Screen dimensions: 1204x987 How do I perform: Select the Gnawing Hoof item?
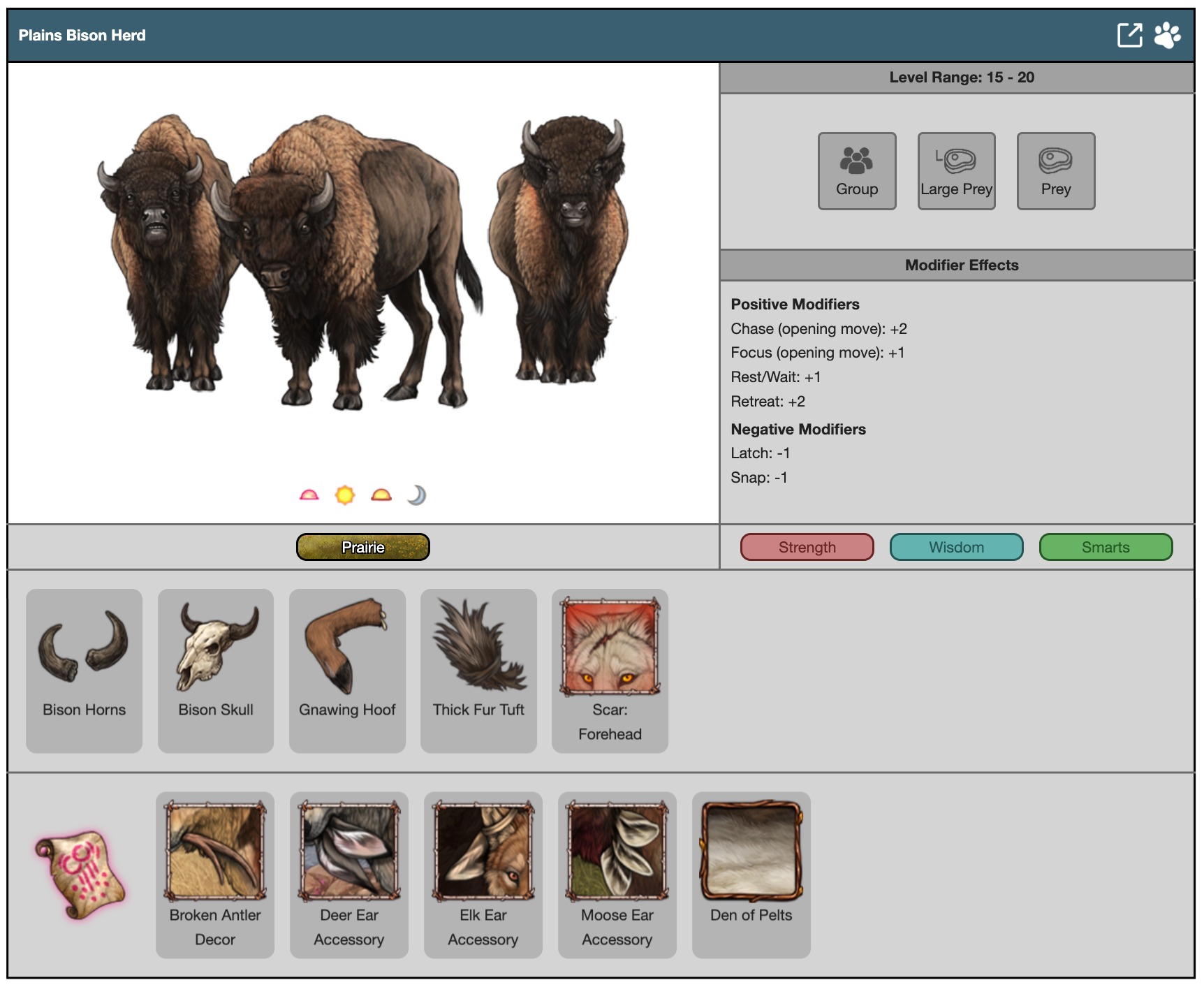pyautogui.click(x=347, y=670)
